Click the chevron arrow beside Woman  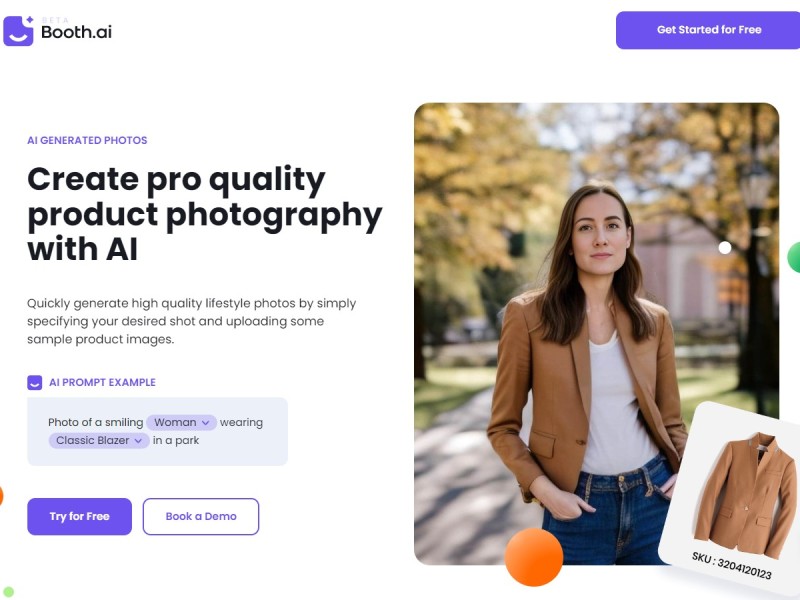(206, 423)
